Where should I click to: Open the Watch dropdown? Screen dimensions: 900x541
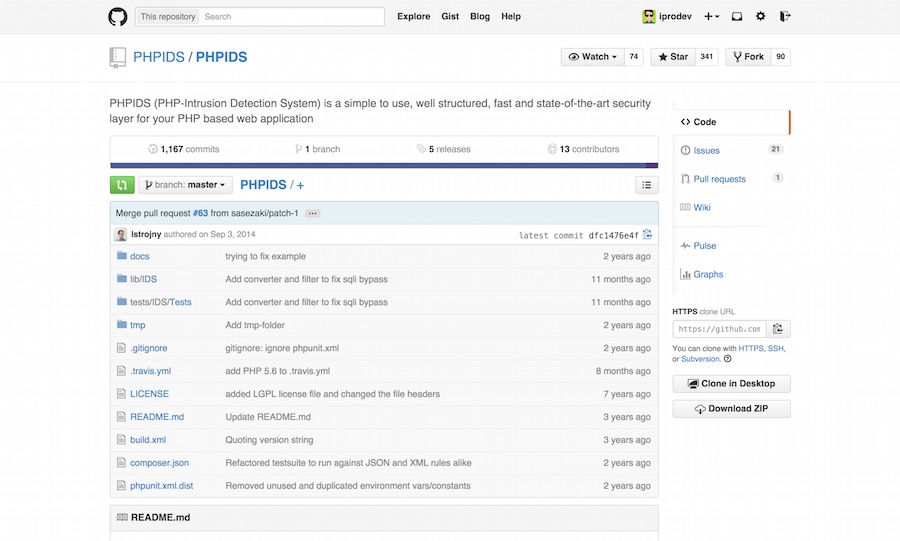(592, 57)
